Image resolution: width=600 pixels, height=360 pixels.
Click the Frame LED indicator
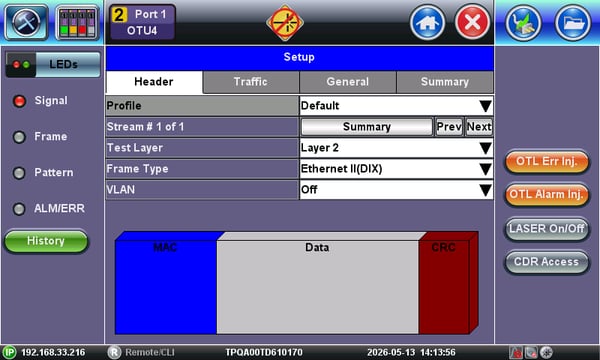point(19,137)
